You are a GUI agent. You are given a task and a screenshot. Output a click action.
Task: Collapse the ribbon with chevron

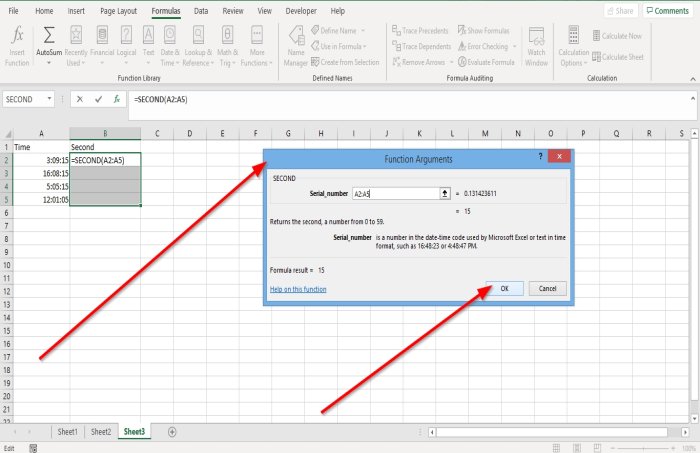pos(692,79)
